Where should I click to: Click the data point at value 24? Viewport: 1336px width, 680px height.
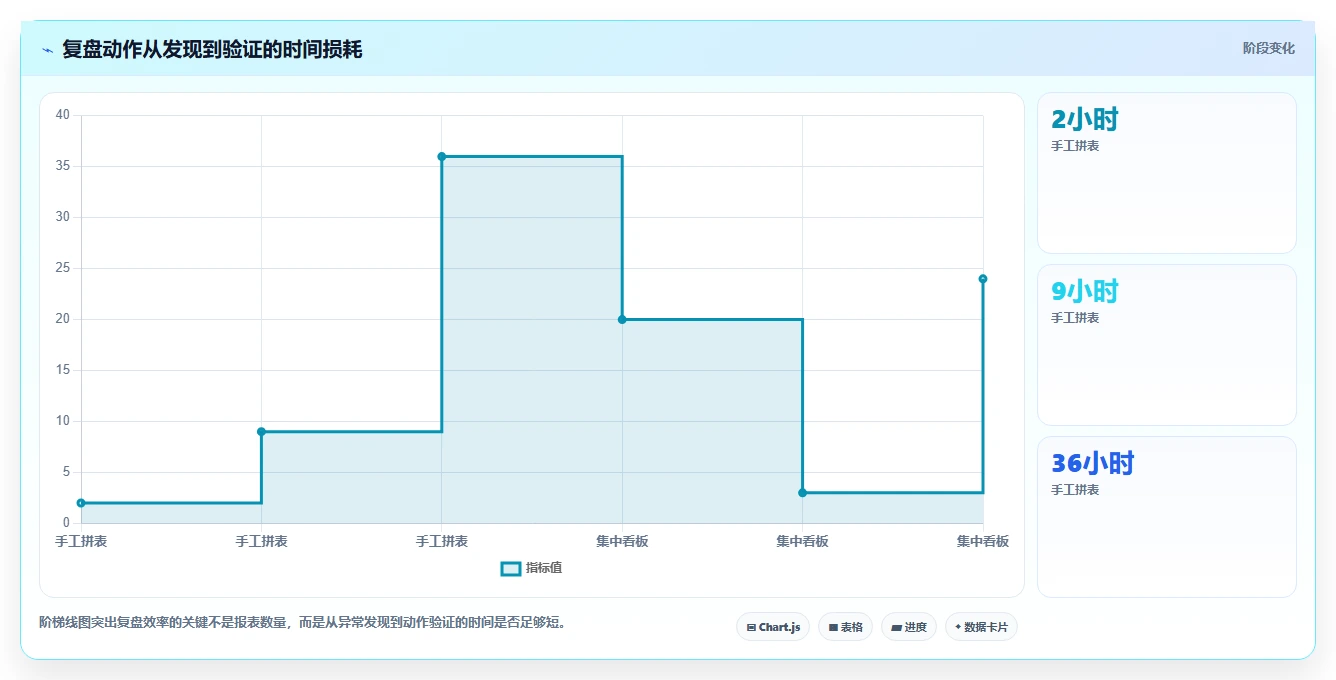pos(983,278)
